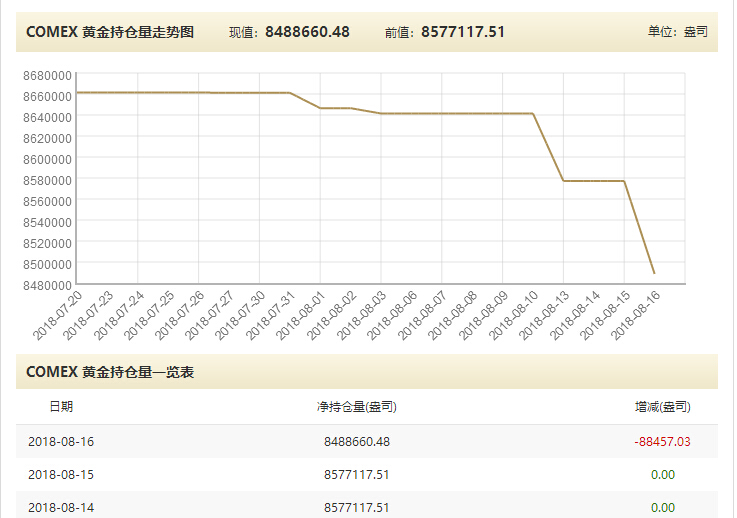Click the 2018-08-10 x-axis date label
This screenshot has height=518, width=737.
[x=513, y=315]
